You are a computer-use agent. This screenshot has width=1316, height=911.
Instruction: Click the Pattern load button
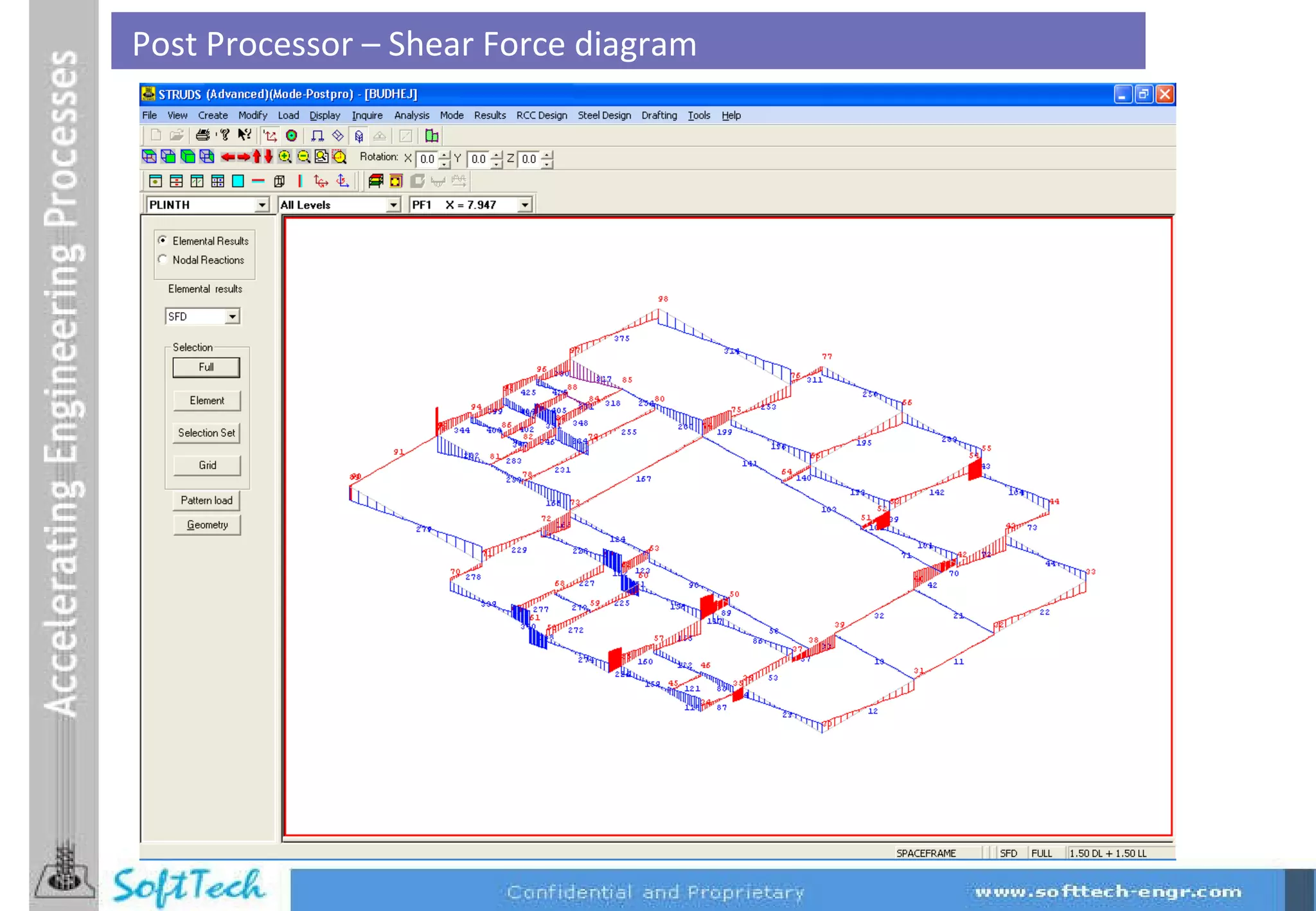pyautogui.click(x=206, y=500)
